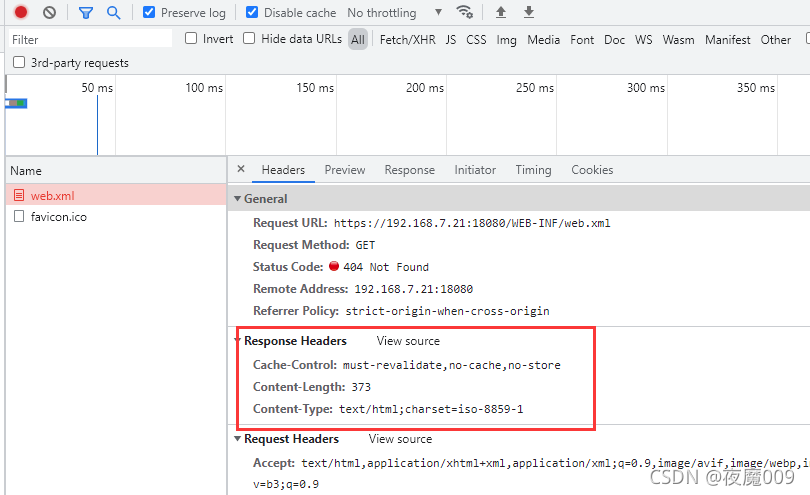Close the request details pane

pos(241,169)
